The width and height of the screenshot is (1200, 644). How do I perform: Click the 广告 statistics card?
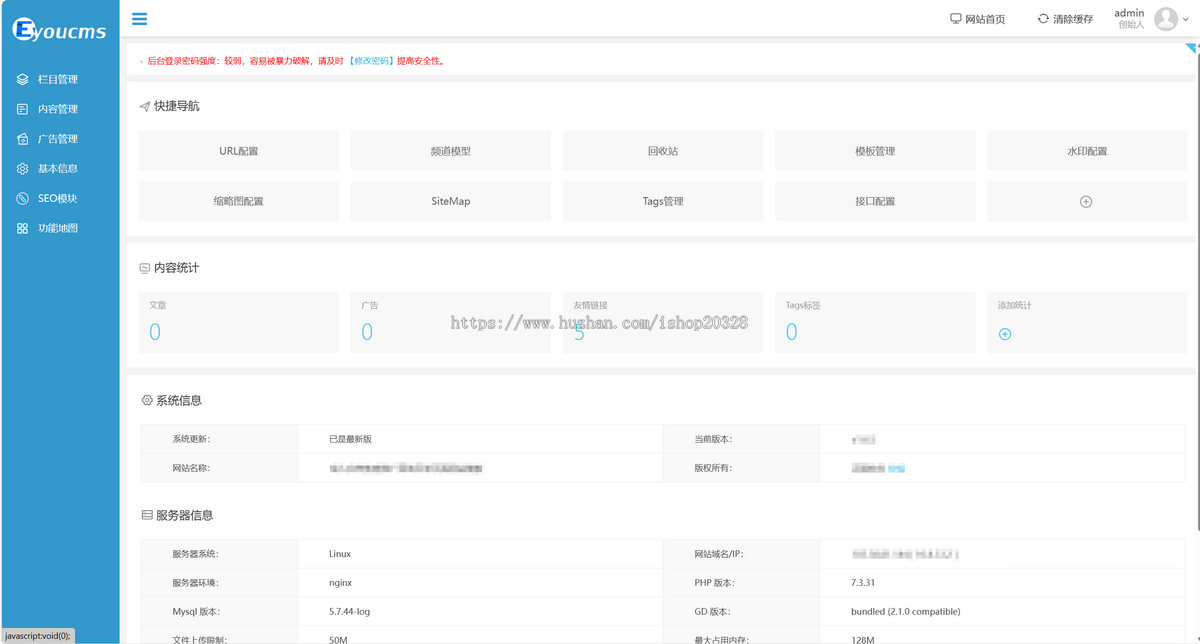(450, 322)
